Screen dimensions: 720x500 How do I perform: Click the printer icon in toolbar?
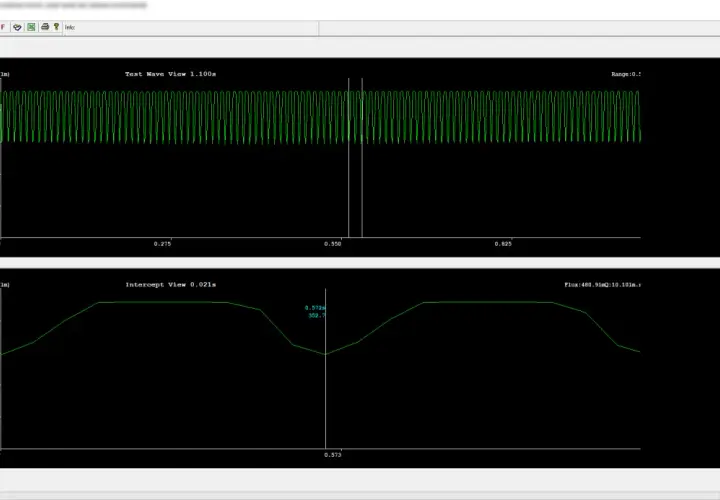45,27
